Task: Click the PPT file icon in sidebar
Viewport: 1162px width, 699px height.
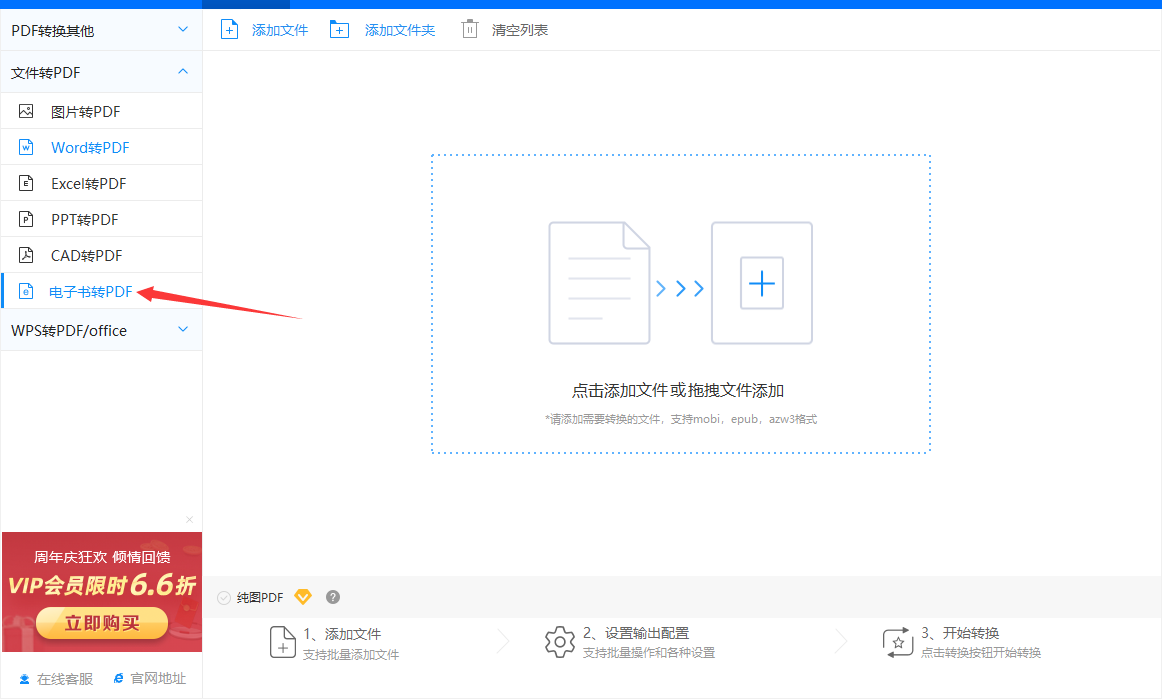Action: click(26, 219)
